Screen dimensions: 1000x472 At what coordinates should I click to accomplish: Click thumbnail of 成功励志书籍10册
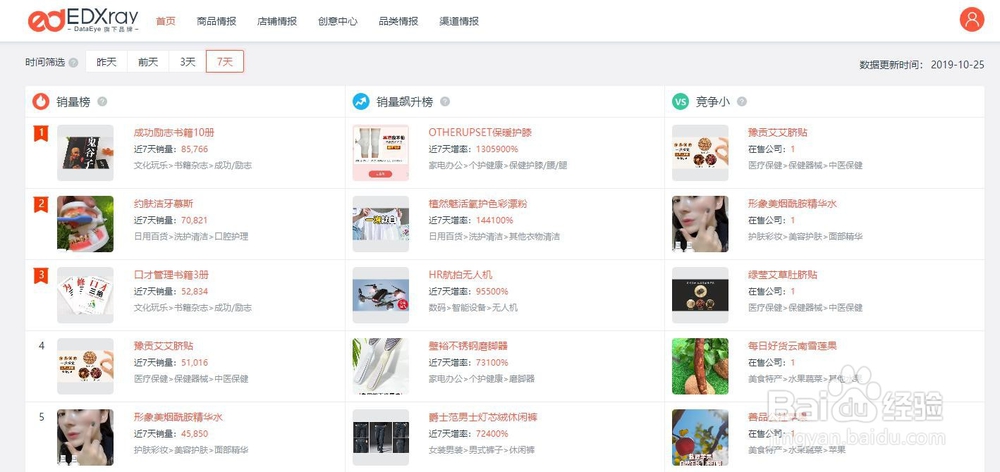(x=85, y=153)
